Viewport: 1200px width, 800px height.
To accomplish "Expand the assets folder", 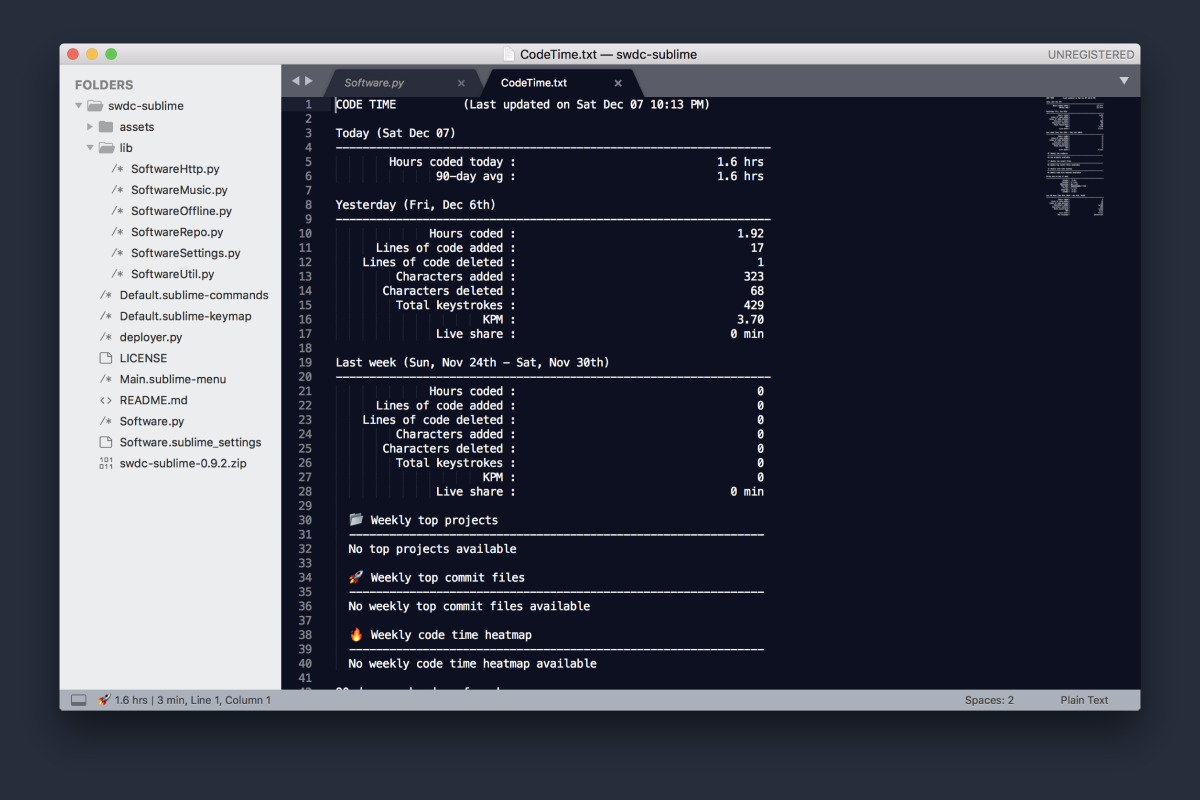I will [90, 126].
